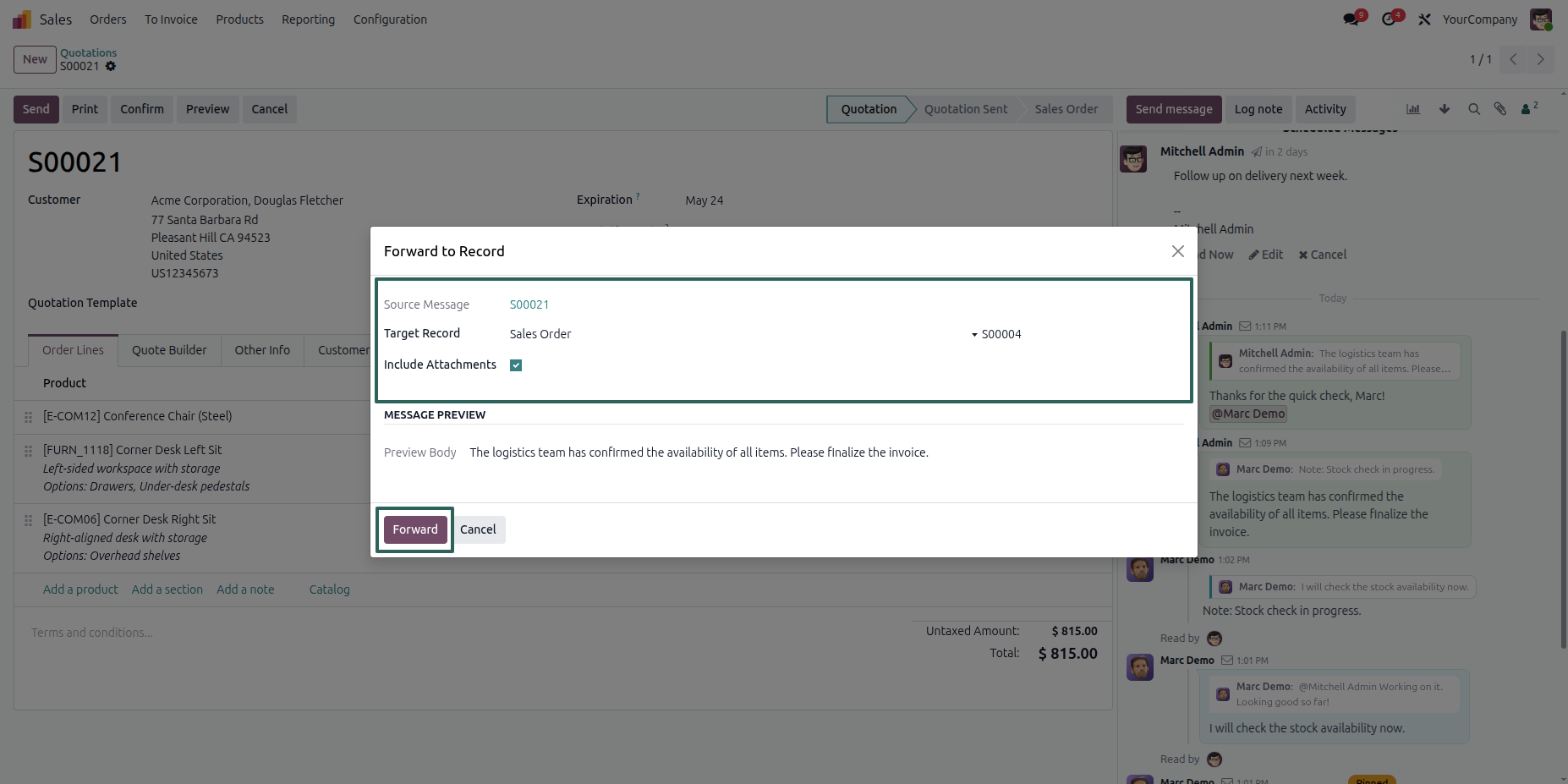
Task: Click Add a section link
Action: 167,589
